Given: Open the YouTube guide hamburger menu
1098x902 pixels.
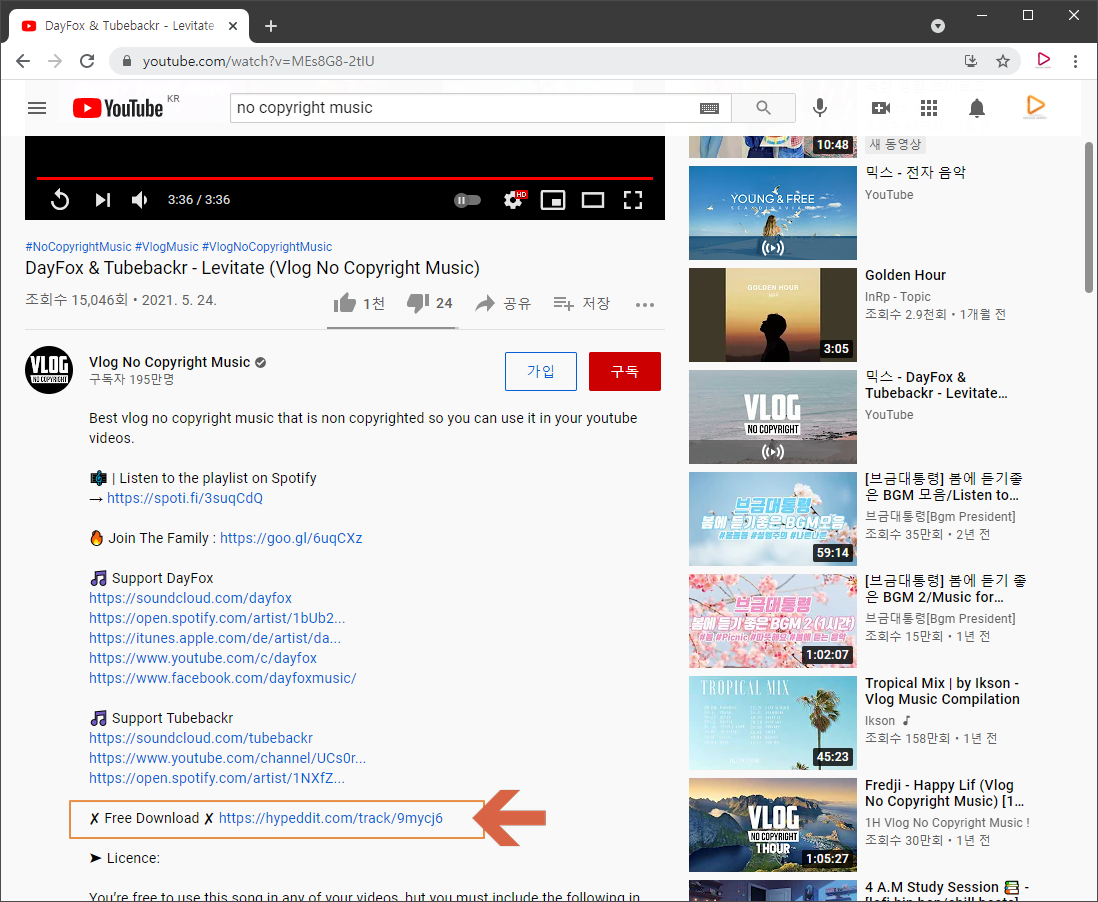Looking at the screenshot, I should [37, 108].
